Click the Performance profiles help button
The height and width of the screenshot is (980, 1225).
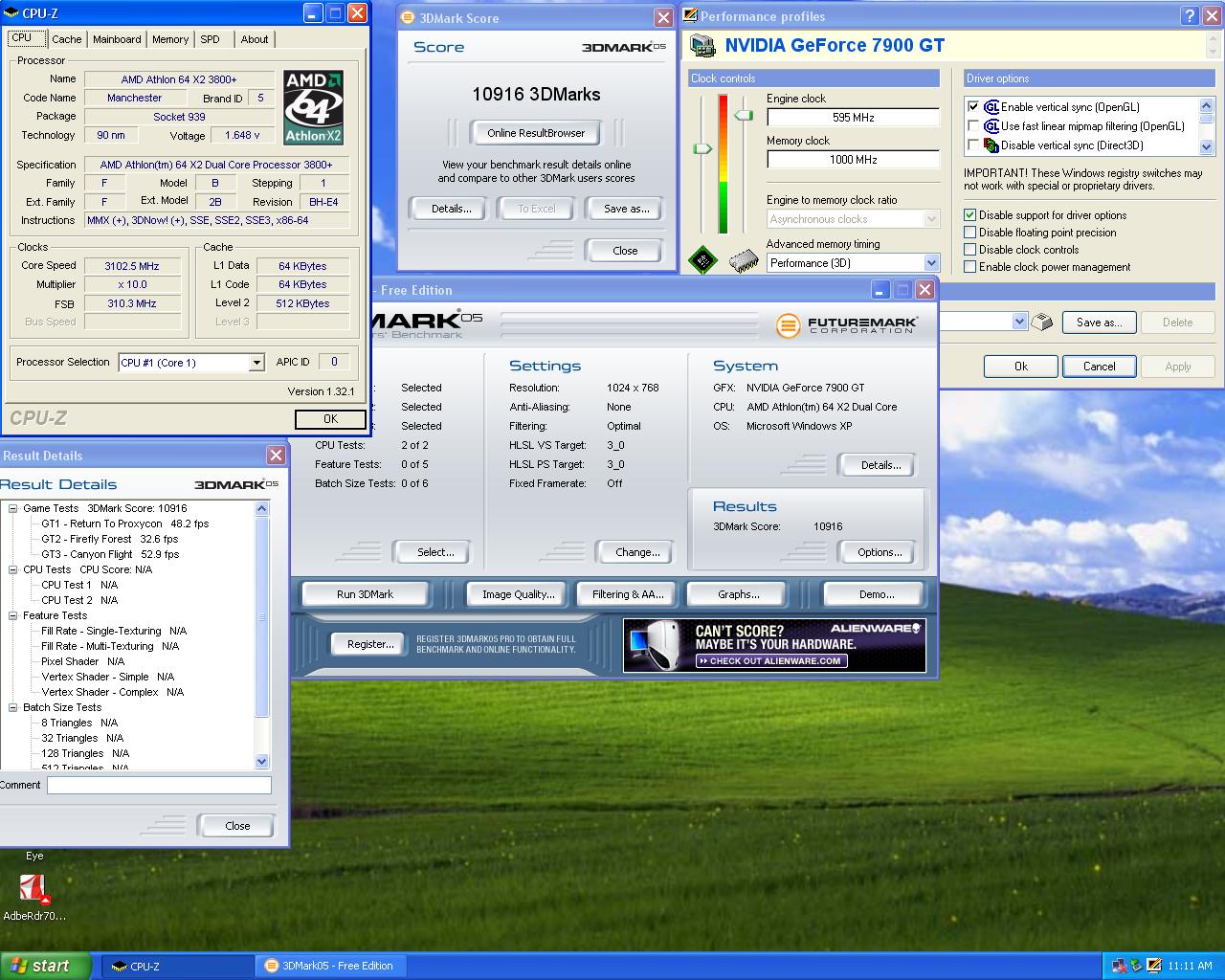pyautogui.click(x=1190, y=15)
